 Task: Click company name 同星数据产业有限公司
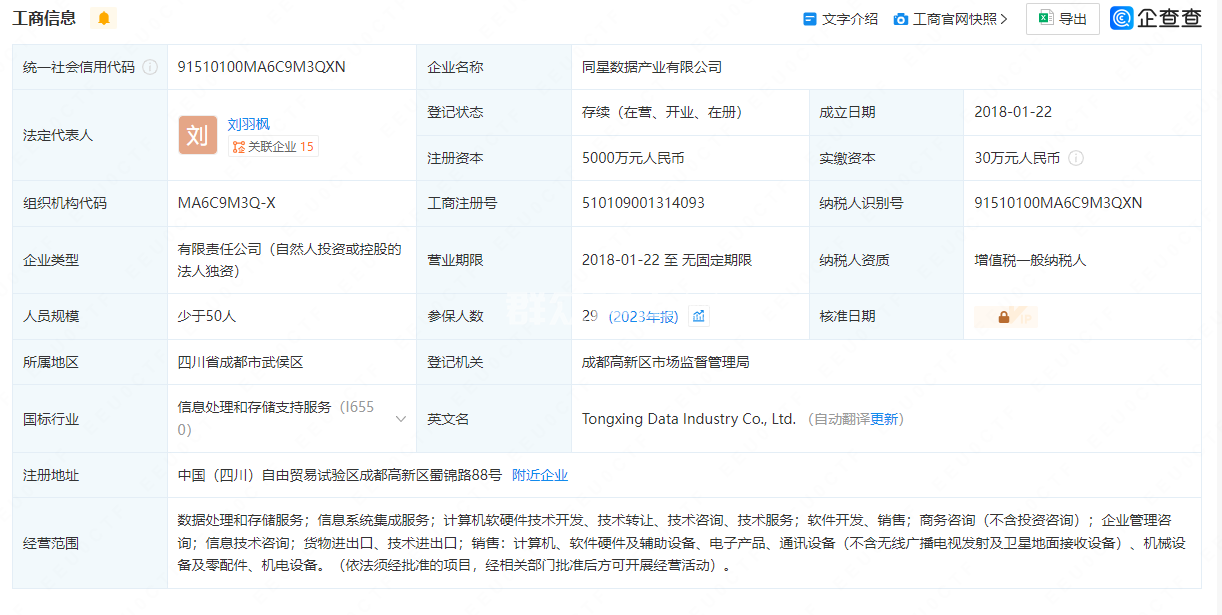click(651, 67)
